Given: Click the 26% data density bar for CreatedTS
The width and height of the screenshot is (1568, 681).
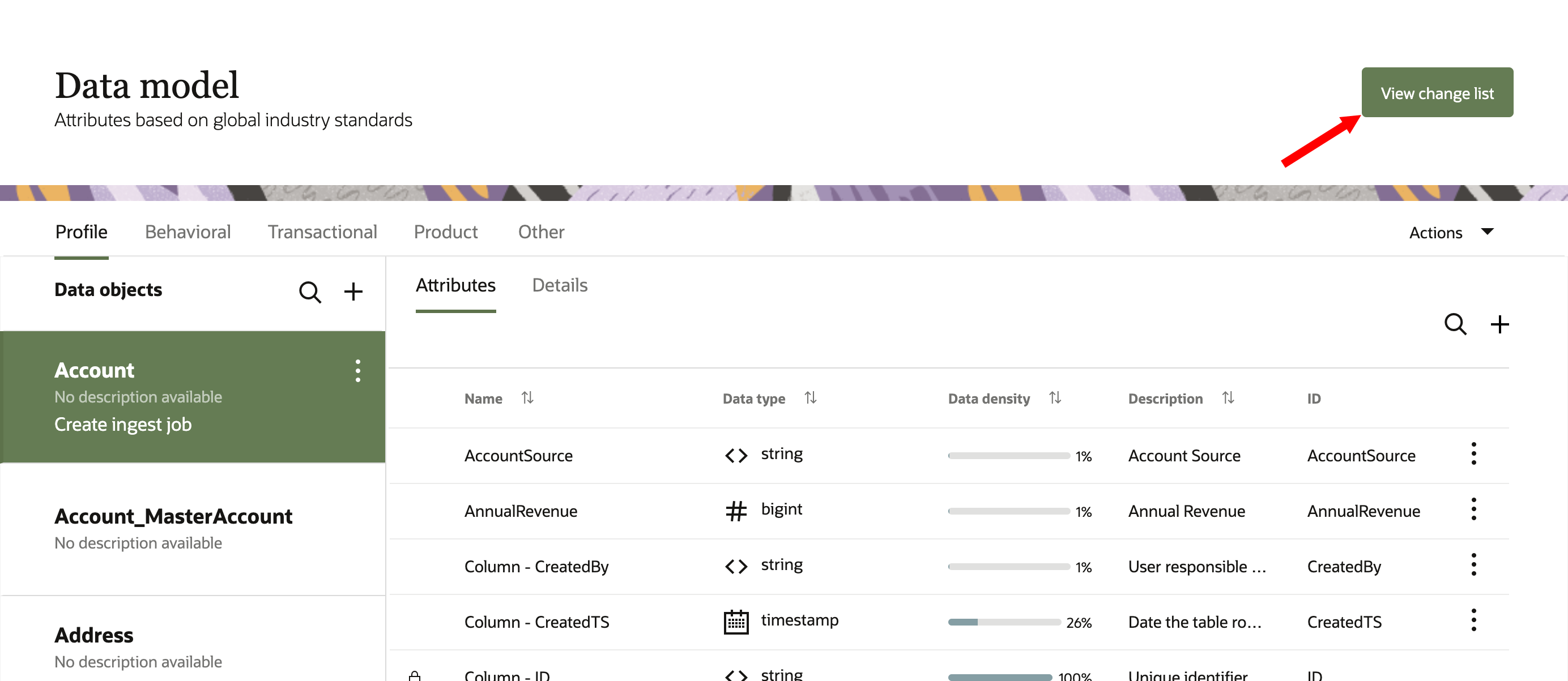Looking at the screenshot, I should (1004, 622).
